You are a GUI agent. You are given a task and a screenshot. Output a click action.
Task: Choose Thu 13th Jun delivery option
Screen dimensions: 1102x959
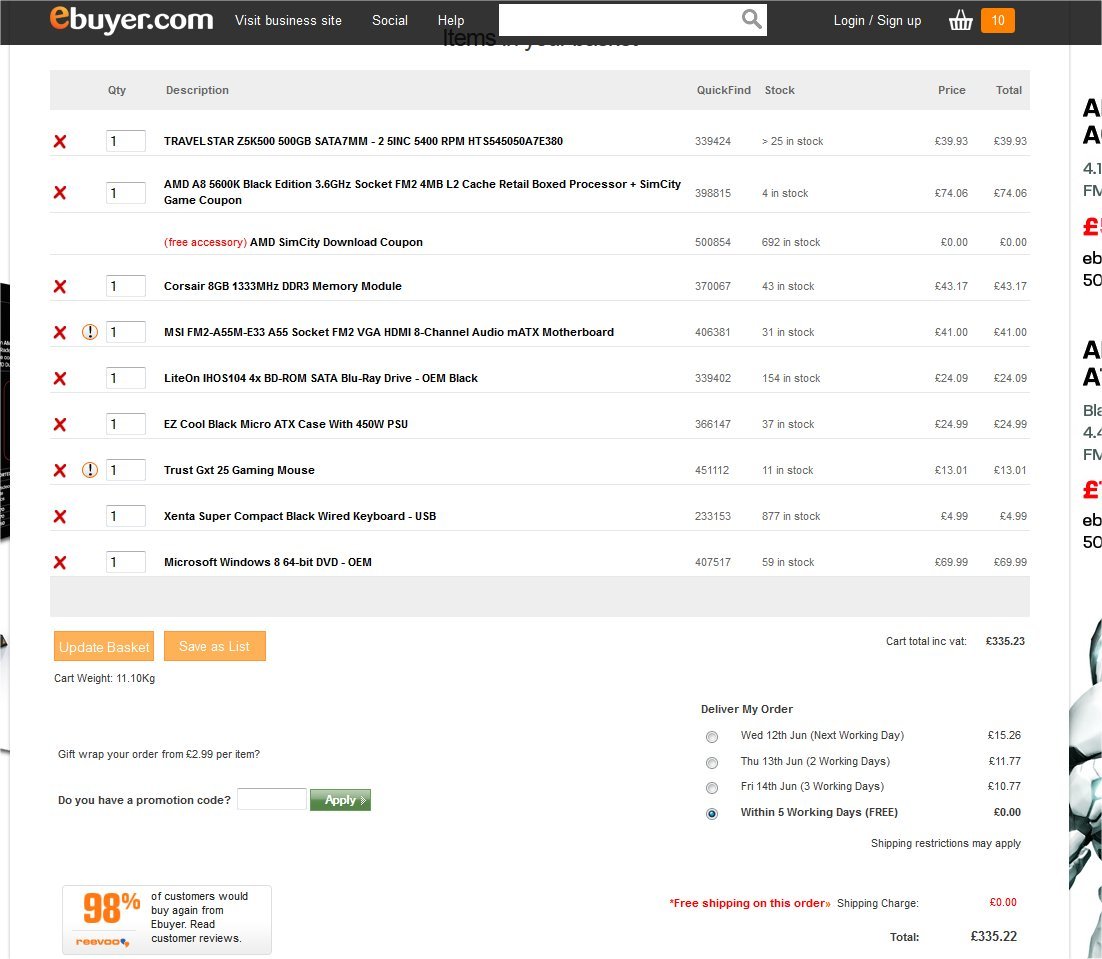click(x=712, y=763)
